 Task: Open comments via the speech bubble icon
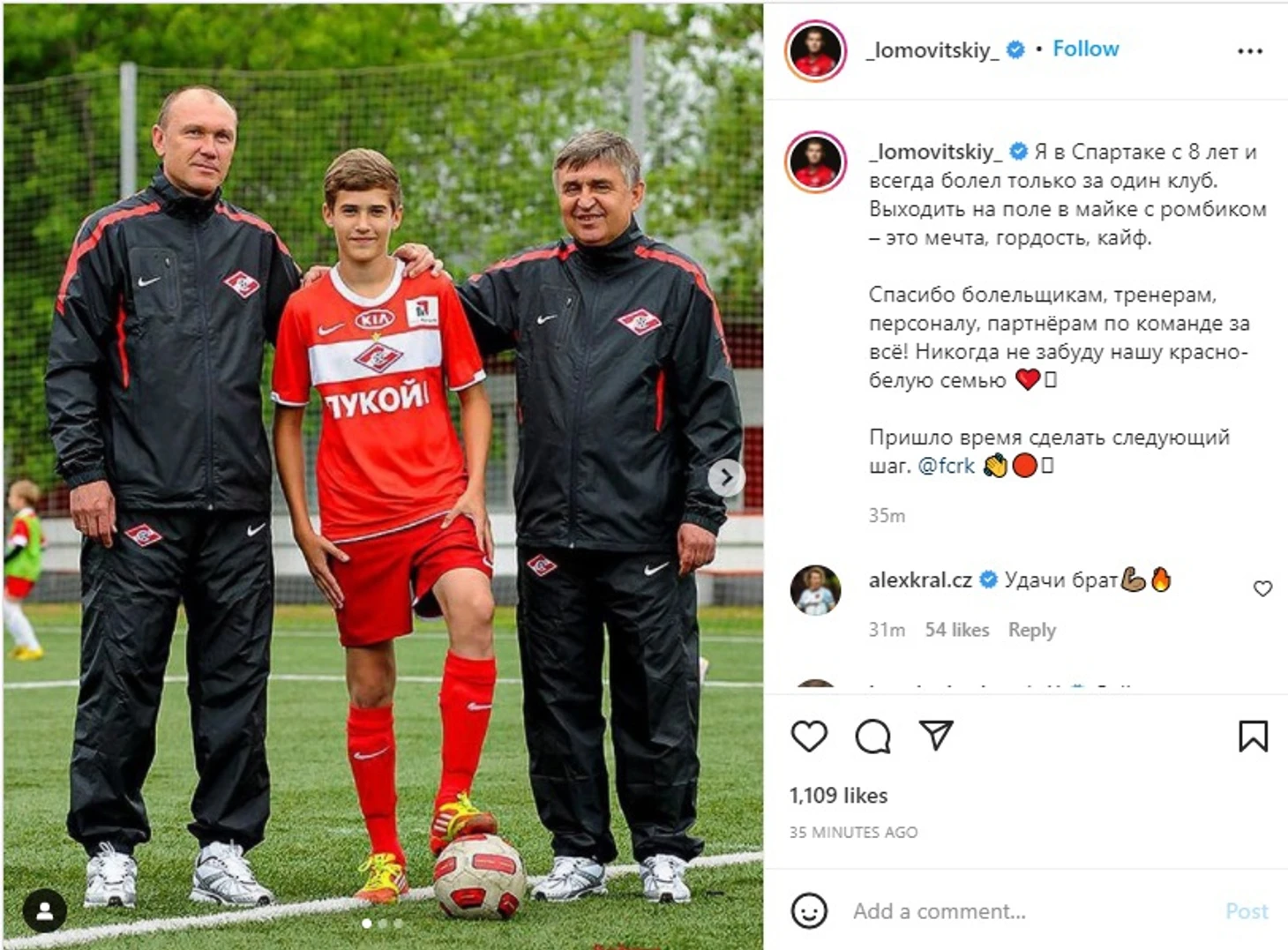[x=872, y=736]
